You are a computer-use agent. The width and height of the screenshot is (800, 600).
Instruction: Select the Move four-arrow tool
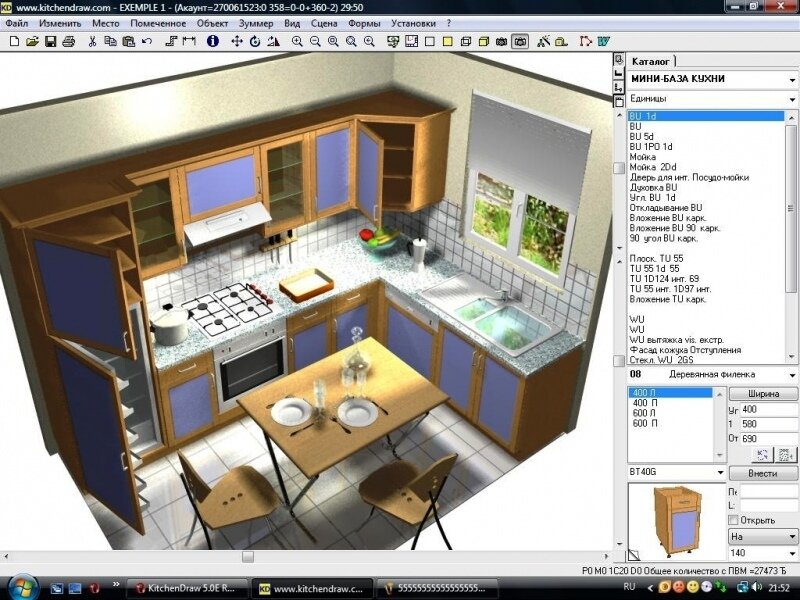tap(237, 42)
